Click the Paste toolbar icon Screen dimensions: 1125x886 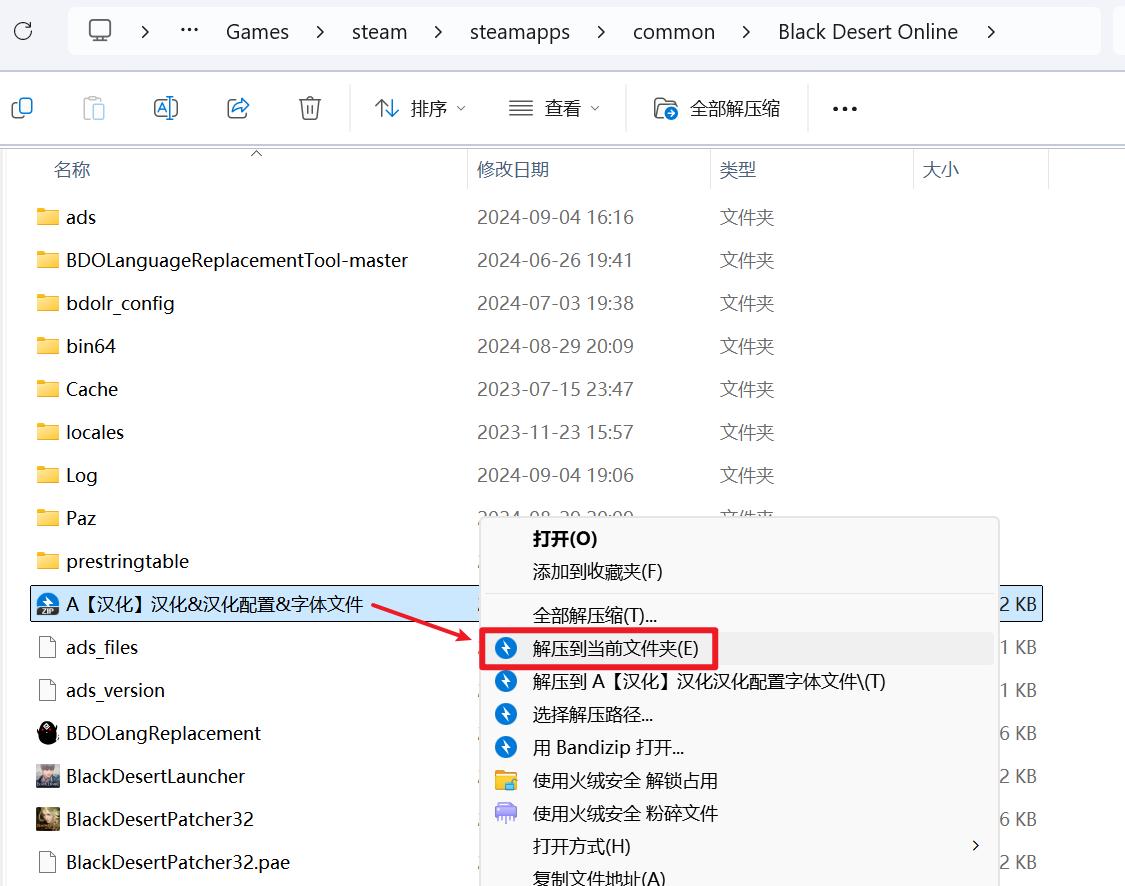point(94,108)
